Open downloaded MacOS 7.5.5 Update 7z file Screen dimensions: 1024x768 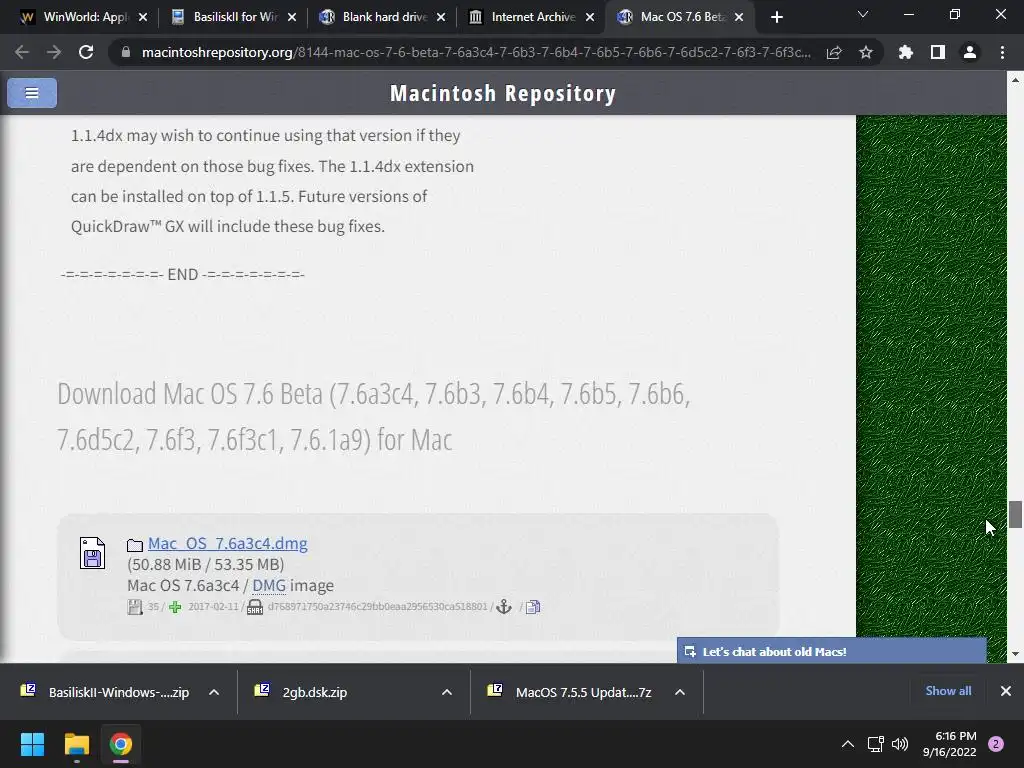(x=569, y=692)
